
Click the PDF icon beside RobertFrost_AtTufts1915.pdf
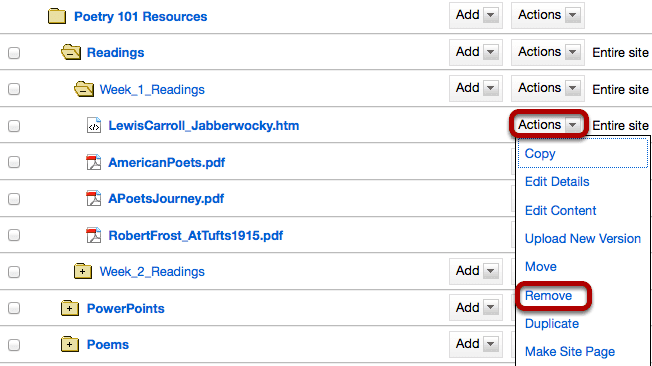94,235
